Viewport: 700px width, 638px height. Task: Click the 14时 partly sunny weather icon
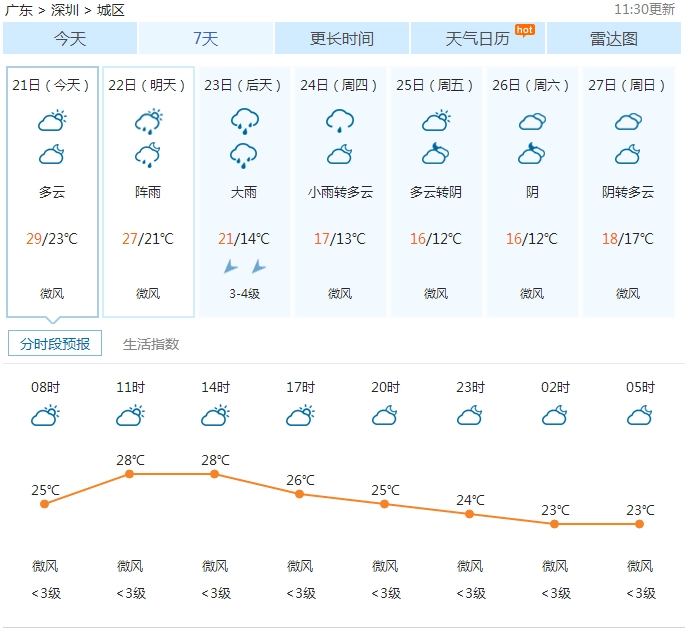215,415
